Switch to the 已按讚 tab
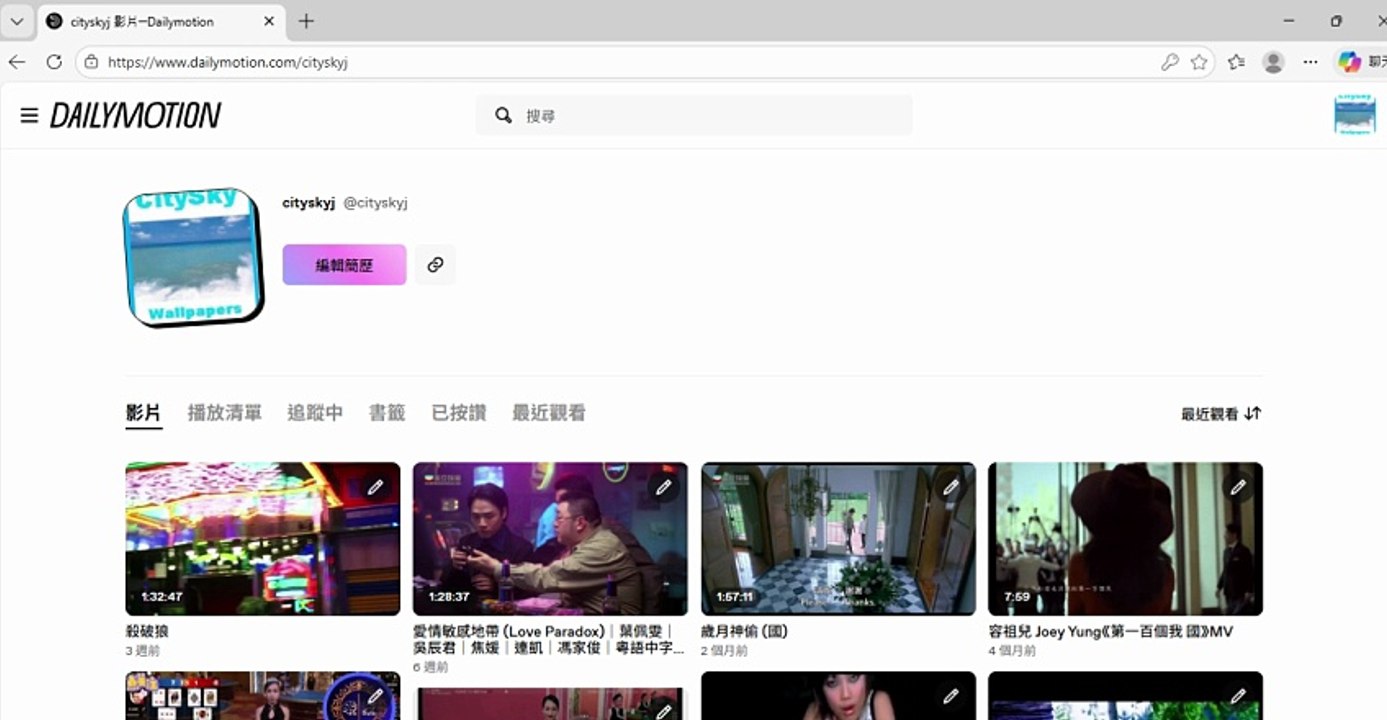Screen dimensions: 1387x720 pos(459,413)
